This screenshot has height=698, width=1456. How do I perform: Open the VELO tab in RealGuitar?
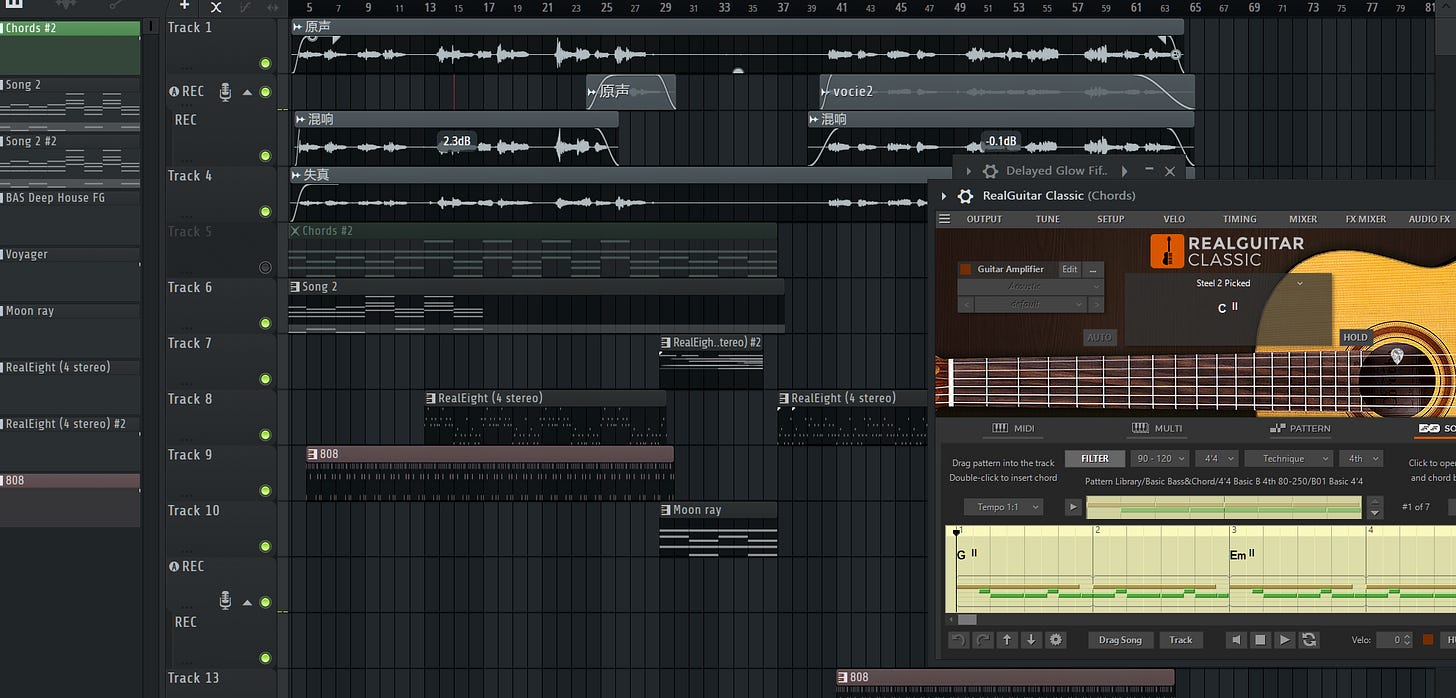(1174, 219)
